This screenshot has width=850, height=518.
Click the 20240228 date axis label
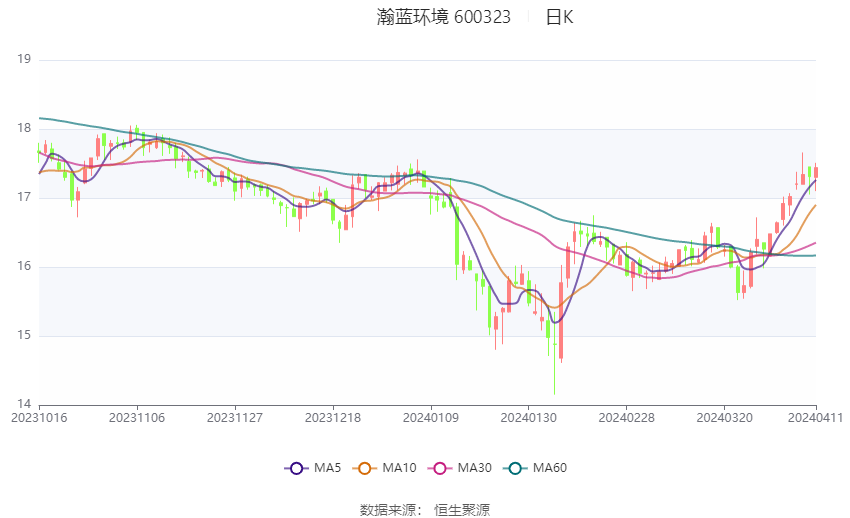point(625,417)
